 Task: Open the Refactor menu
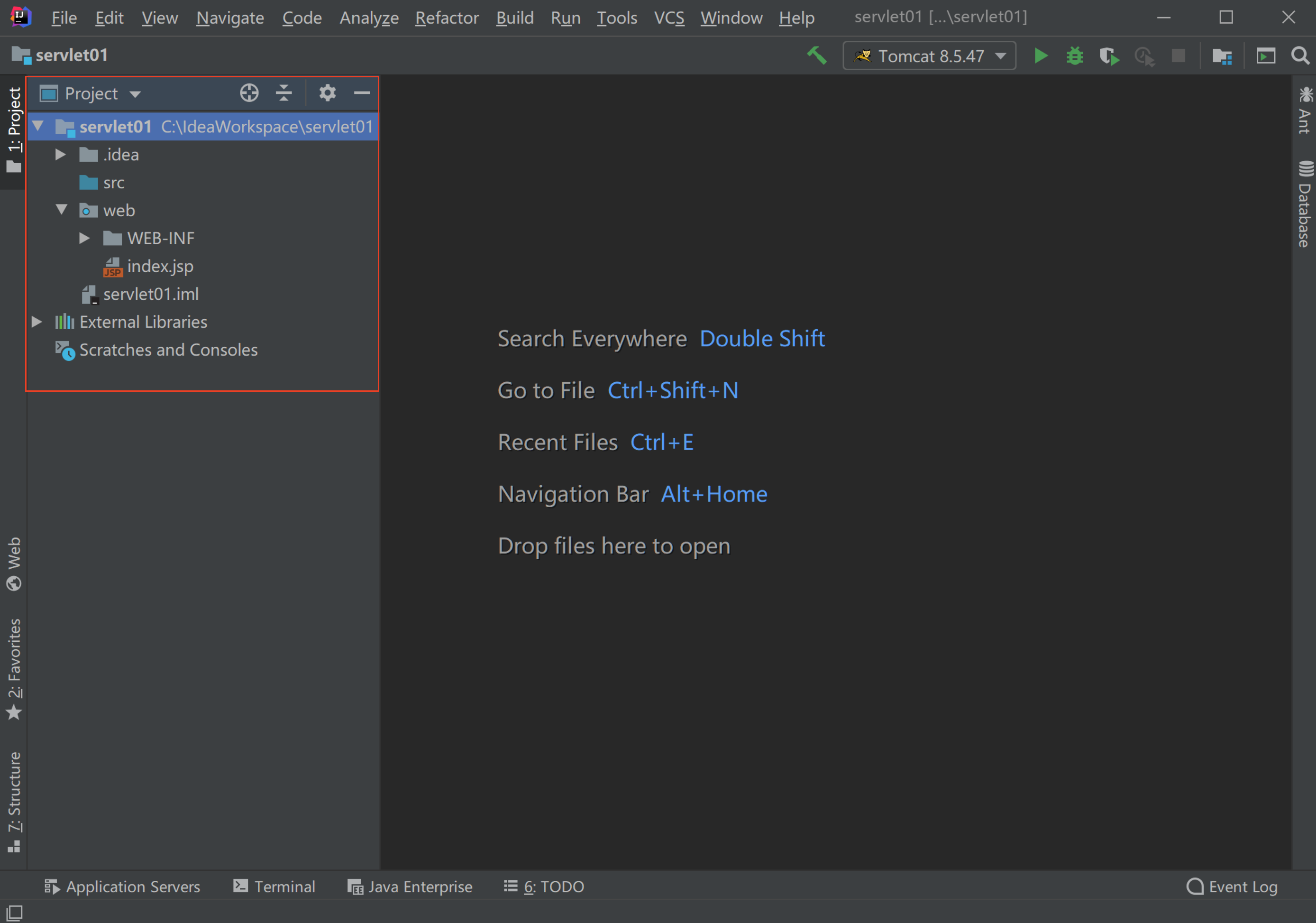[447, 18]
